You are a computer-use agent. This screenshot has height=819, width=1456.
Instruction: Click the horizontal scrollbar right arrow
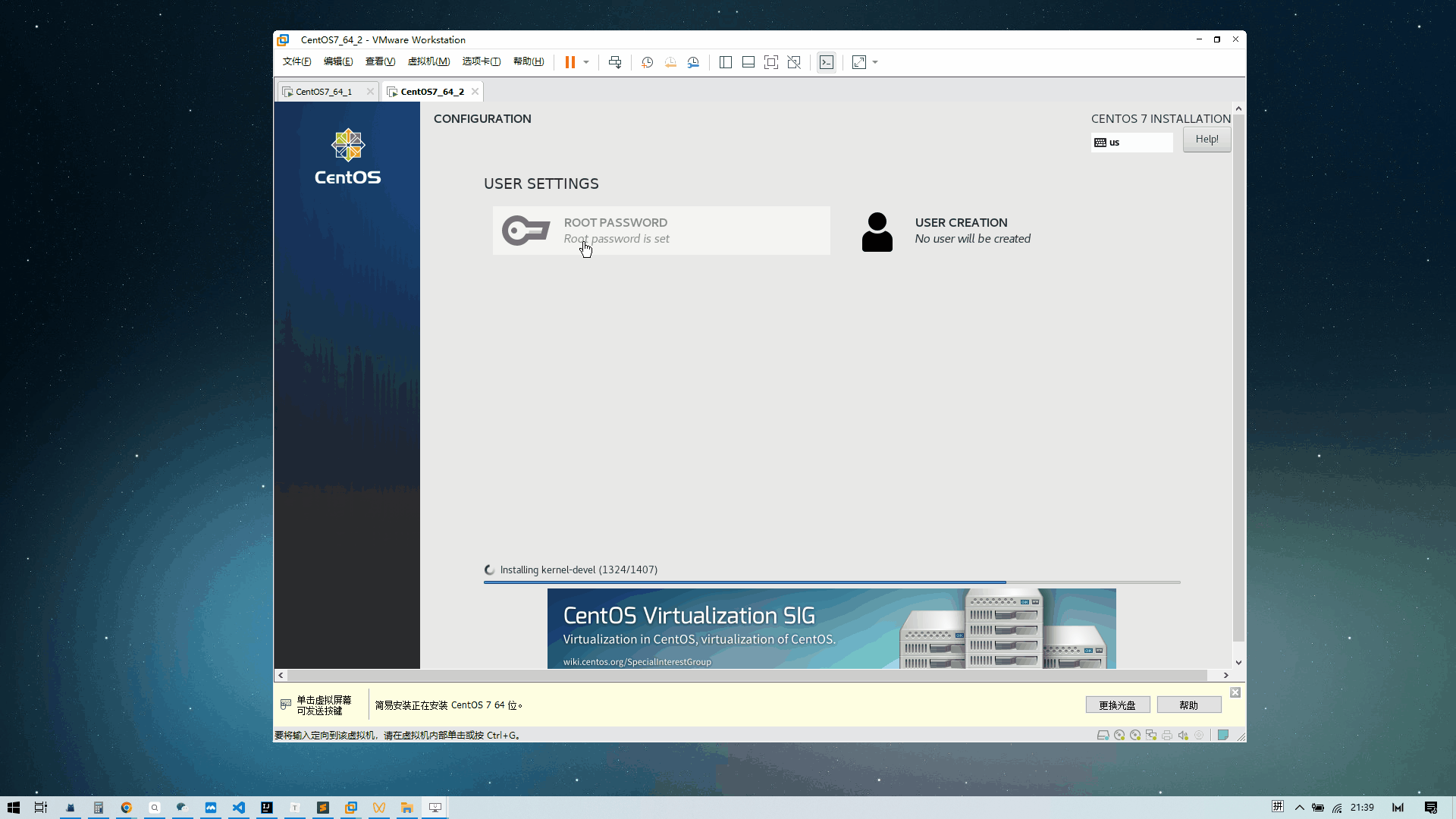click(x=1225, y=675)
